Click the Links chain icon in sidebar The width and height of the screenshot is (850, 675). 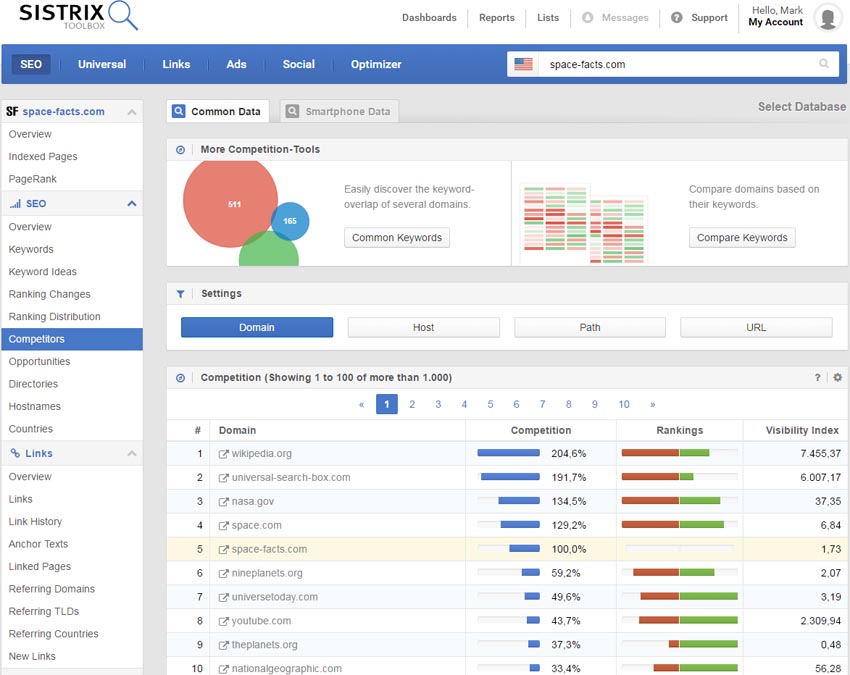click(x=15, y=453)
